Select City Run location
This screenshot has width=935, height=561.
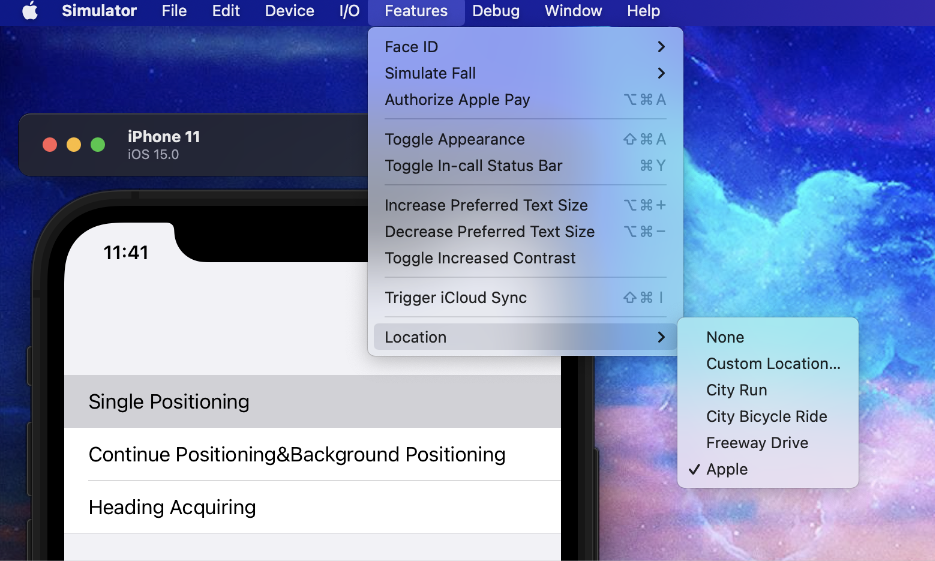click(x=768, y=390)
